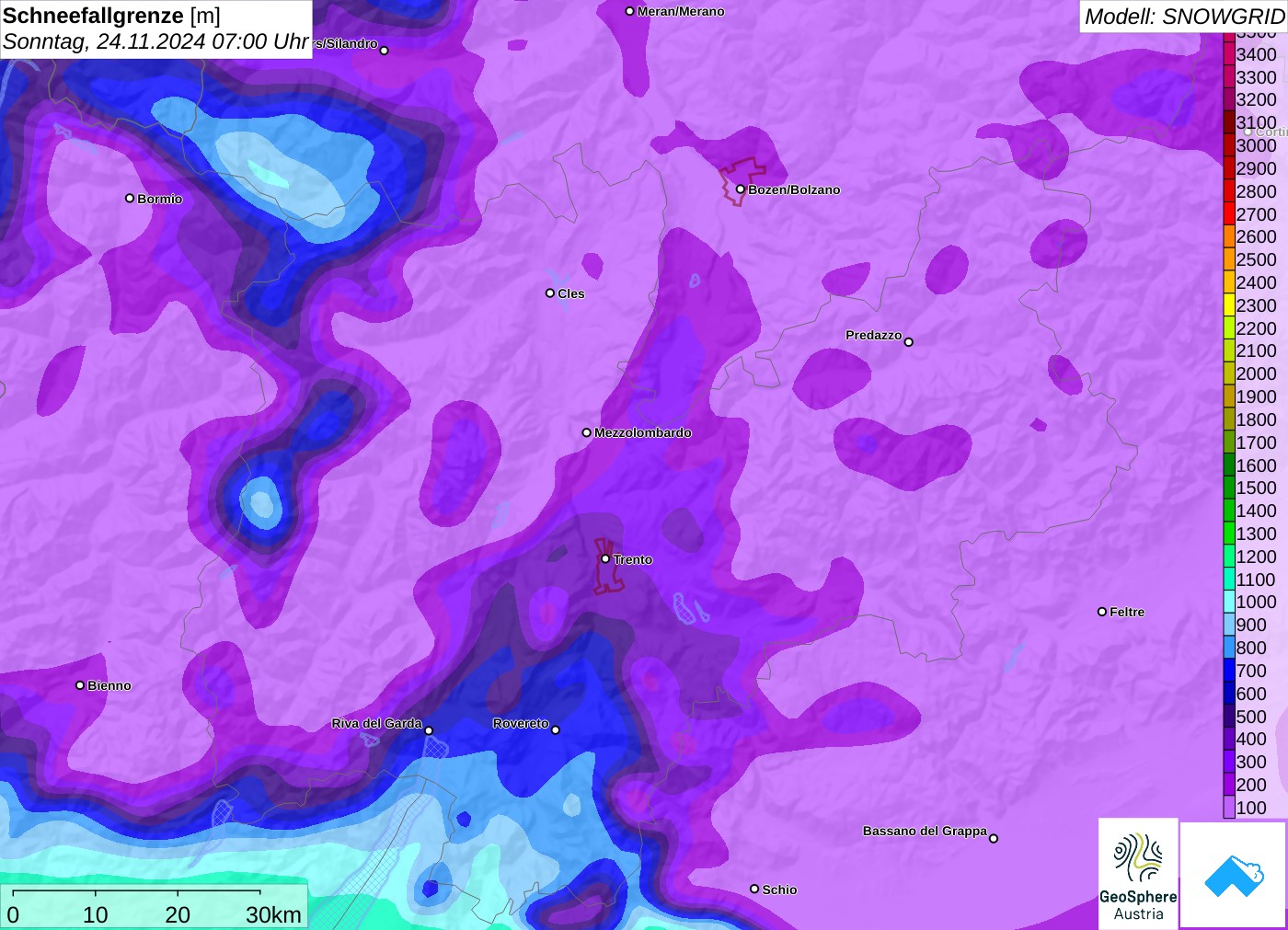
Task: Click the 1000 m legend color swatch
Action: tap(1229, 602)
